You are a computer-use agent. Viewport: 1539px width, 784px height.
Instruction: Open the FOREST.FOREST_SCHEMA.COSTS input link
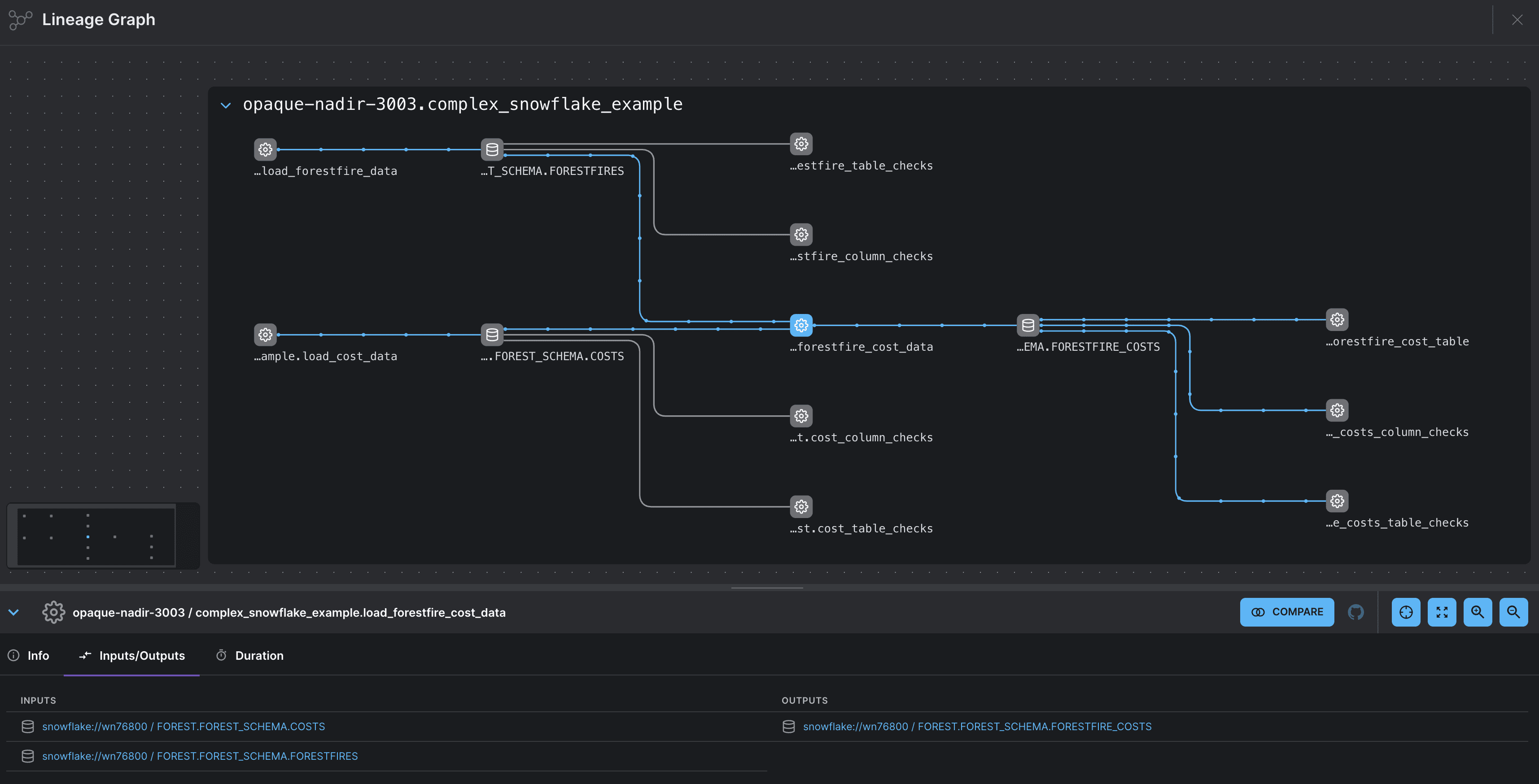pyautogui.click(x=184, y=726)
